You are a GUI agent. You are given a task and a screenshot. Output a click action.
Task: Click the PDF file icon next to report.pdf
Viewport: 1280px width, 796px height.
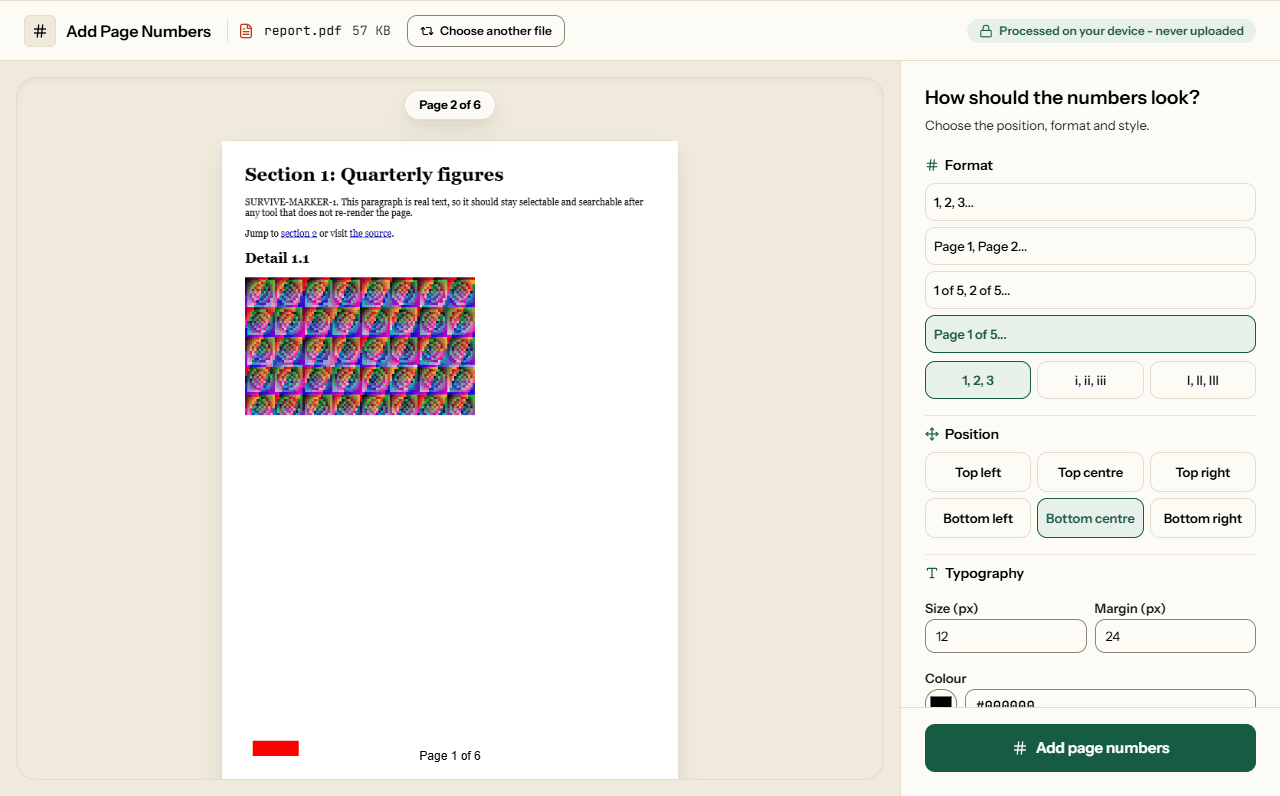(246, 31)
